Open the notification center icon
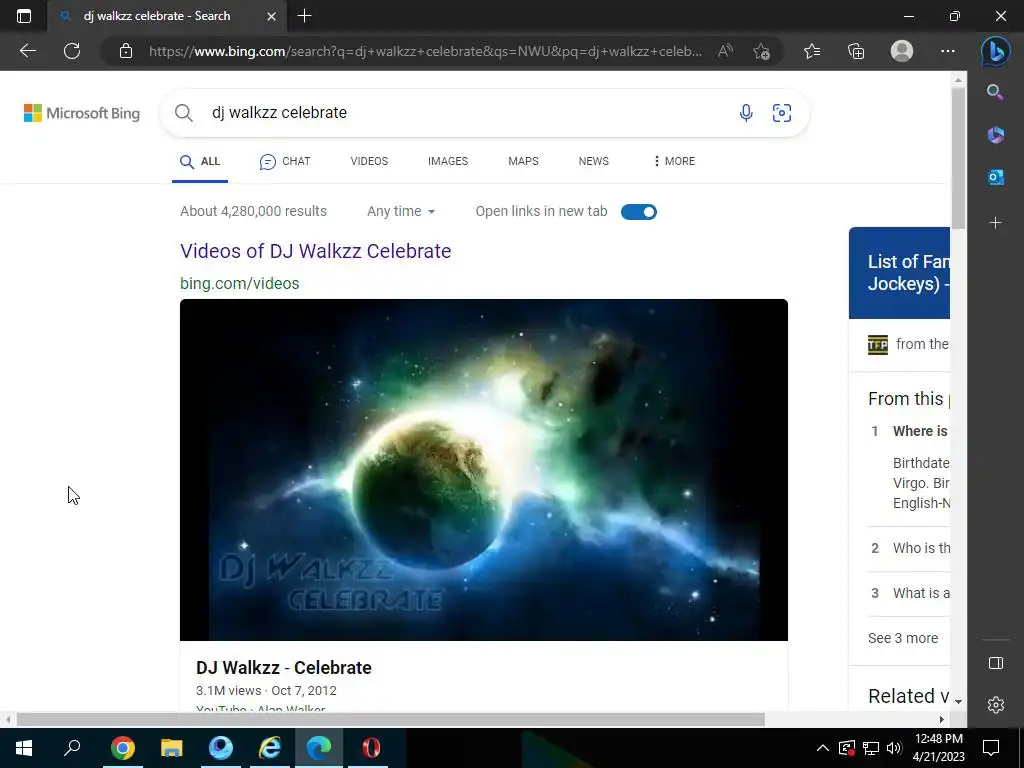 pos(991,748)
